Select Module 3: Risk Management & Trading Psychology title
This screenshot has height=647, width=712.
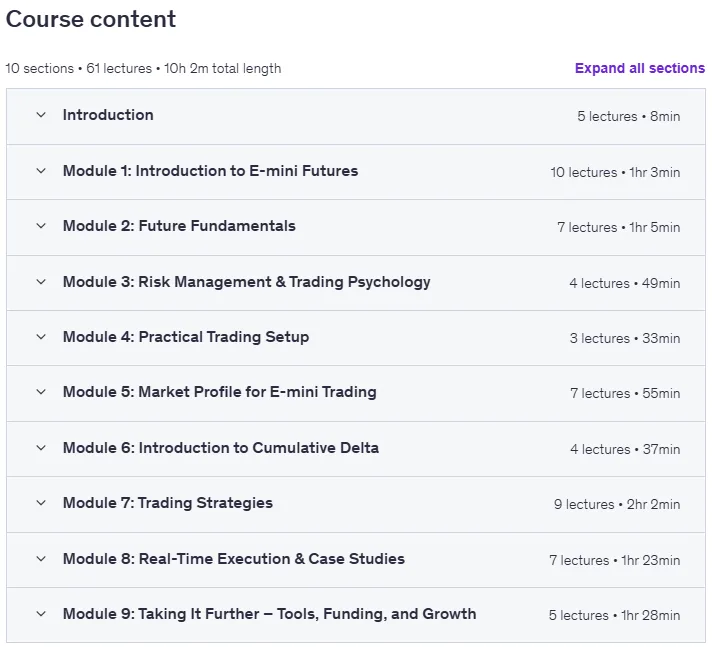(x=247, y=282)
